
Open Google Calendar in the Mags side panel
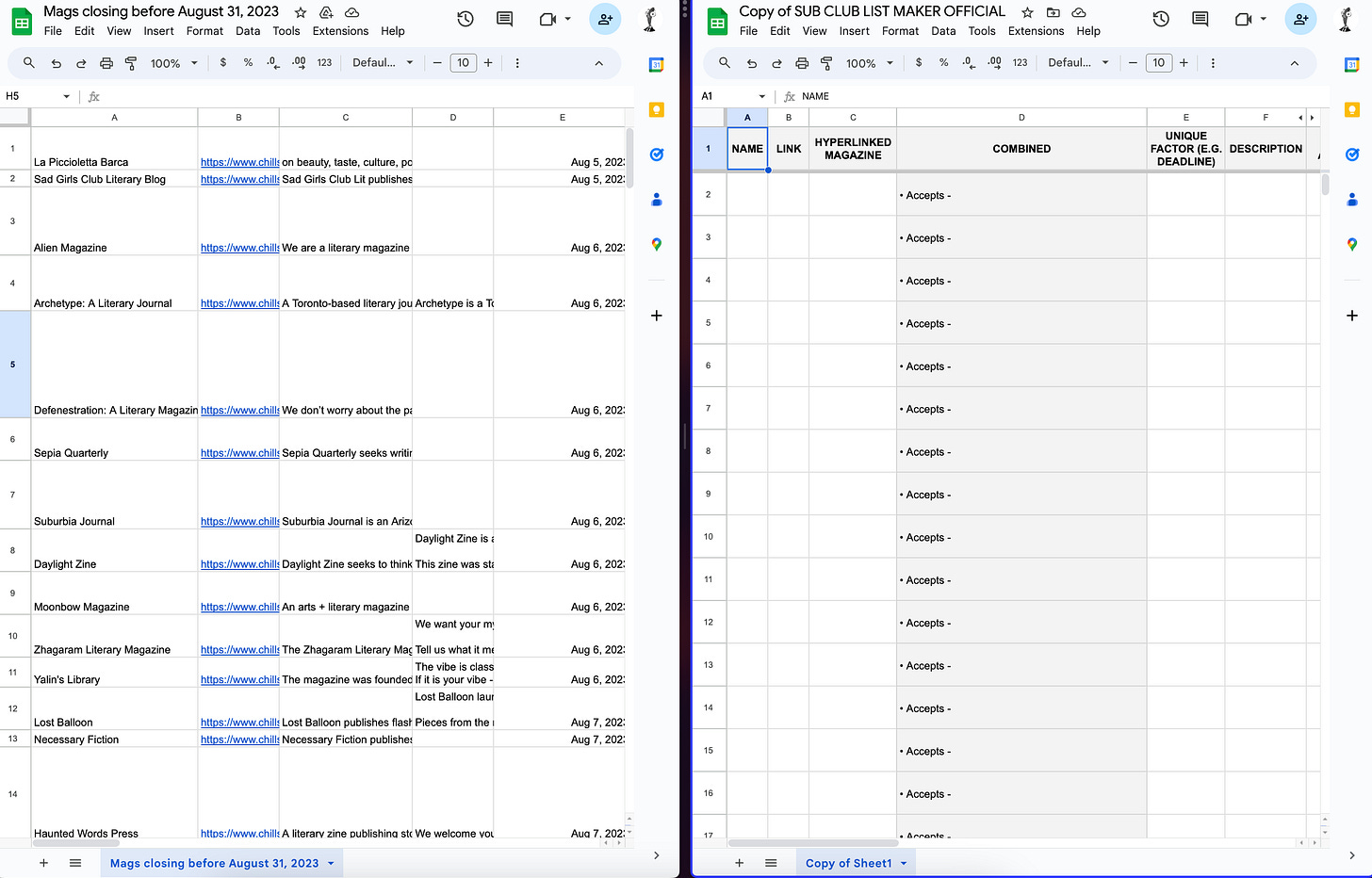click(x=657, y=65)
